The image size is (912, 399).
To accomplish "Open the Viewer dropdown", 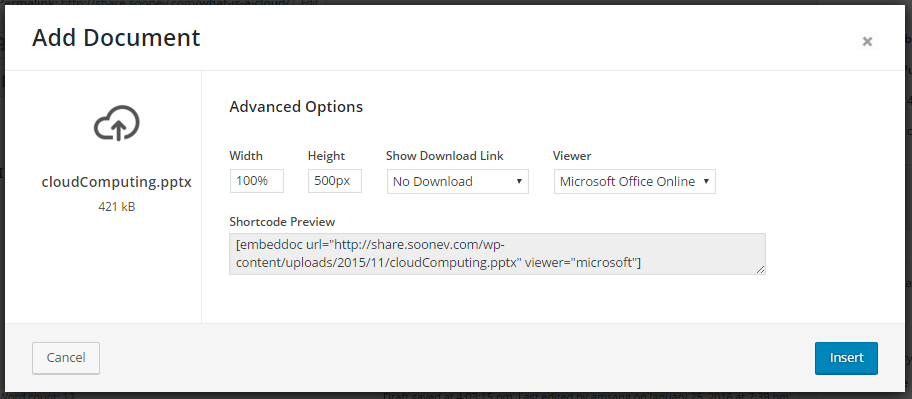I will click(635, 181).
